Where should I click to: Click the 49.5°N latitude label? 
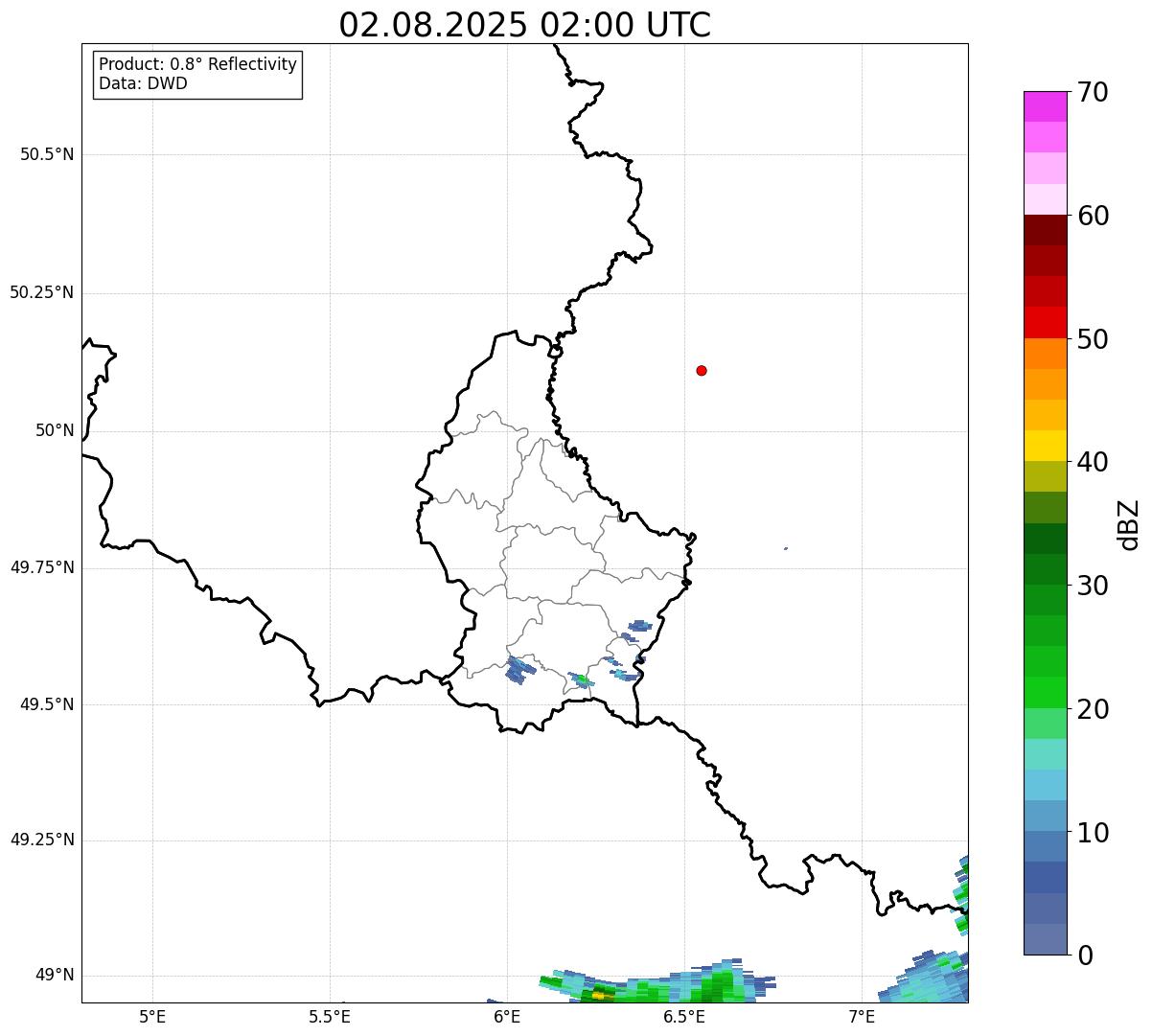pos(47,704)
